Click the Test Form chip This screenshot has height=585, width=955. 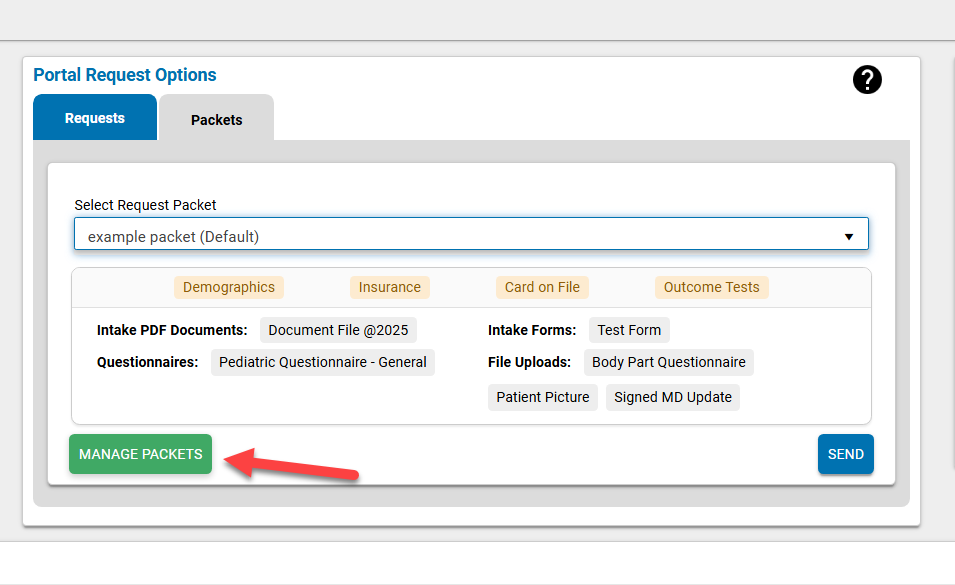pyautogui.click(x=629, y=330)
